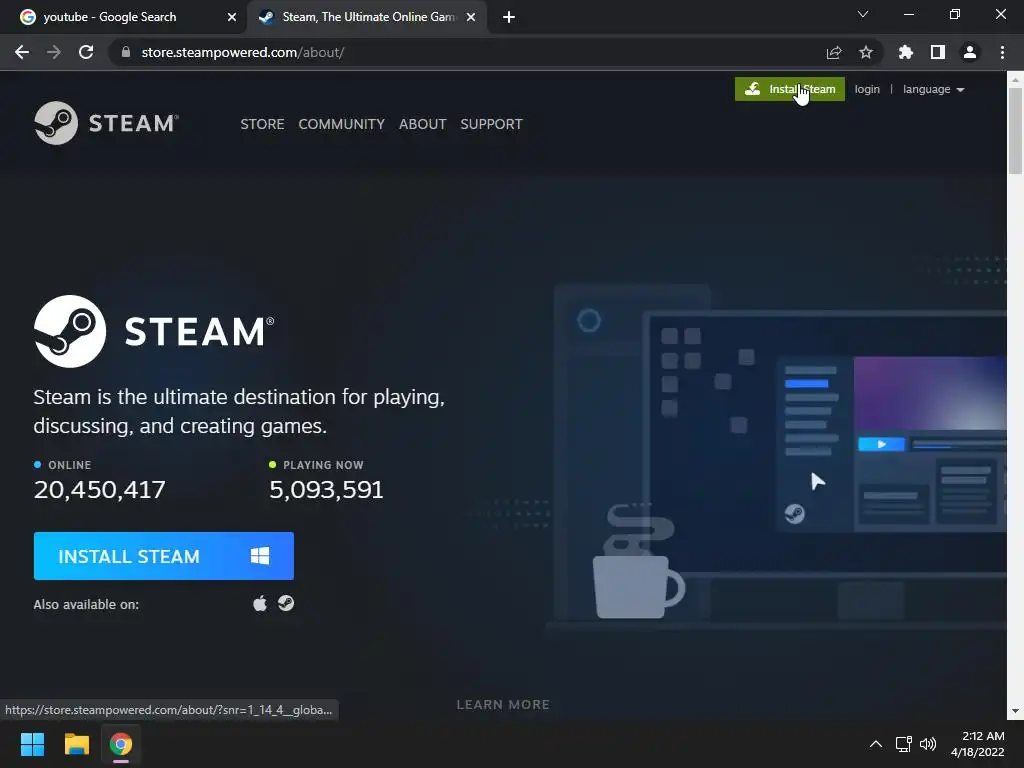This screenshot has width=1024, height=768.
Task: Click the 'Also available on:' text
Action: 86,604
